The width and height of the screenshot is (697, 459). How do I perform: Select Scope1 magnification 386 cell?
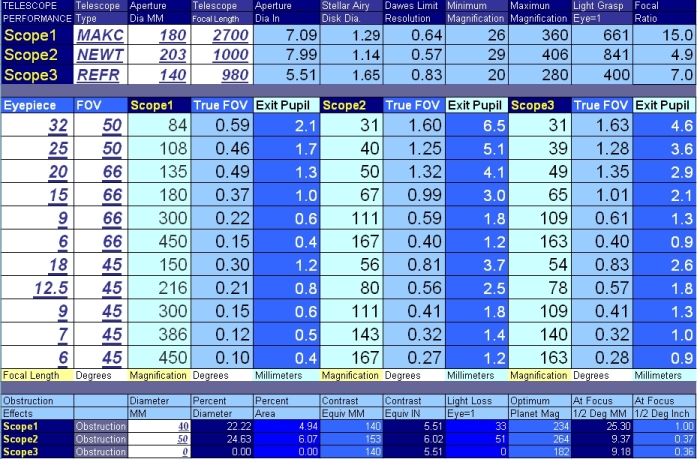tap(159, 334)
